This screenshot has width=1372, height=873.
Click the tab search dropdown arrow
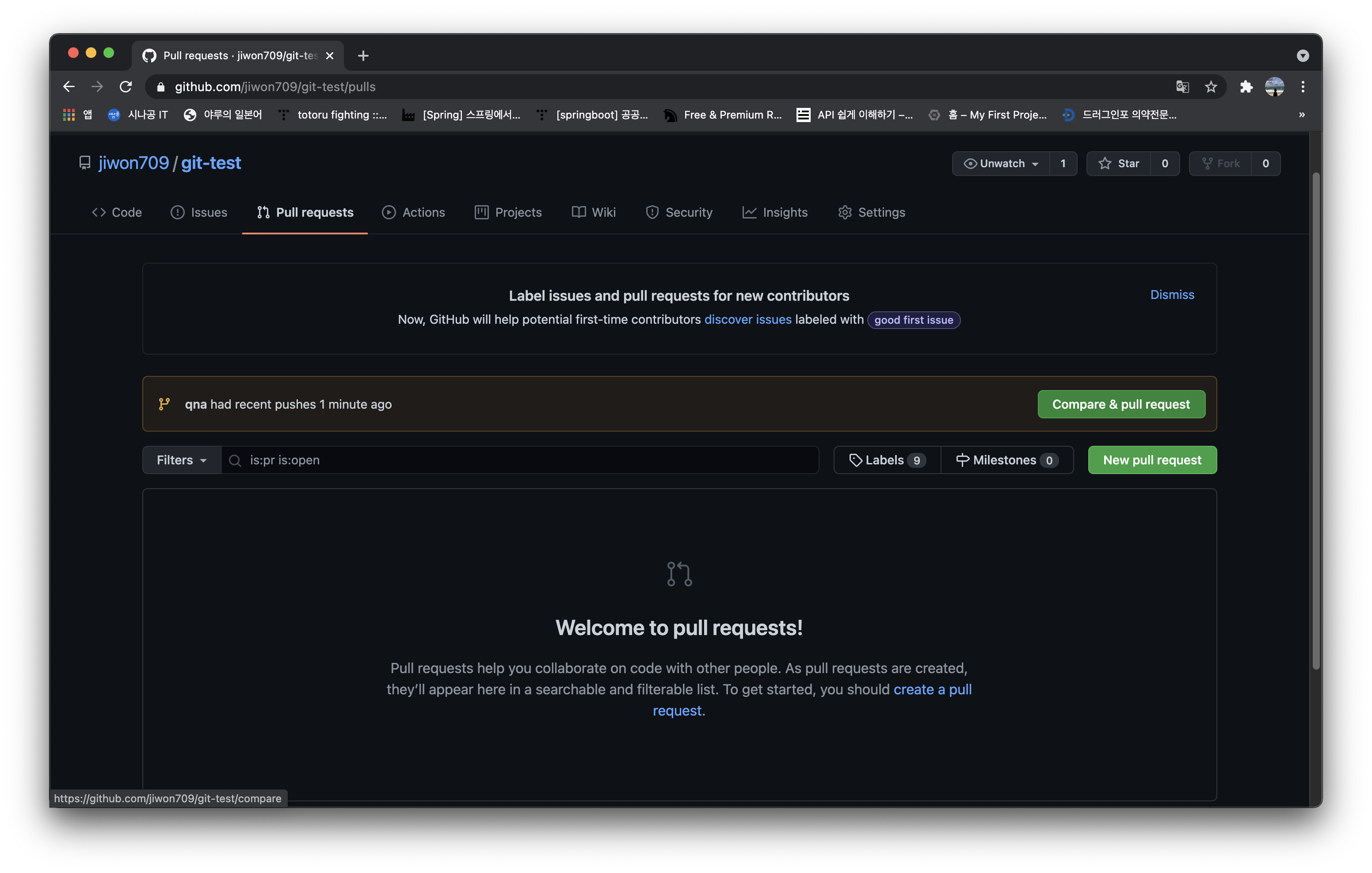coord(1303,55)
